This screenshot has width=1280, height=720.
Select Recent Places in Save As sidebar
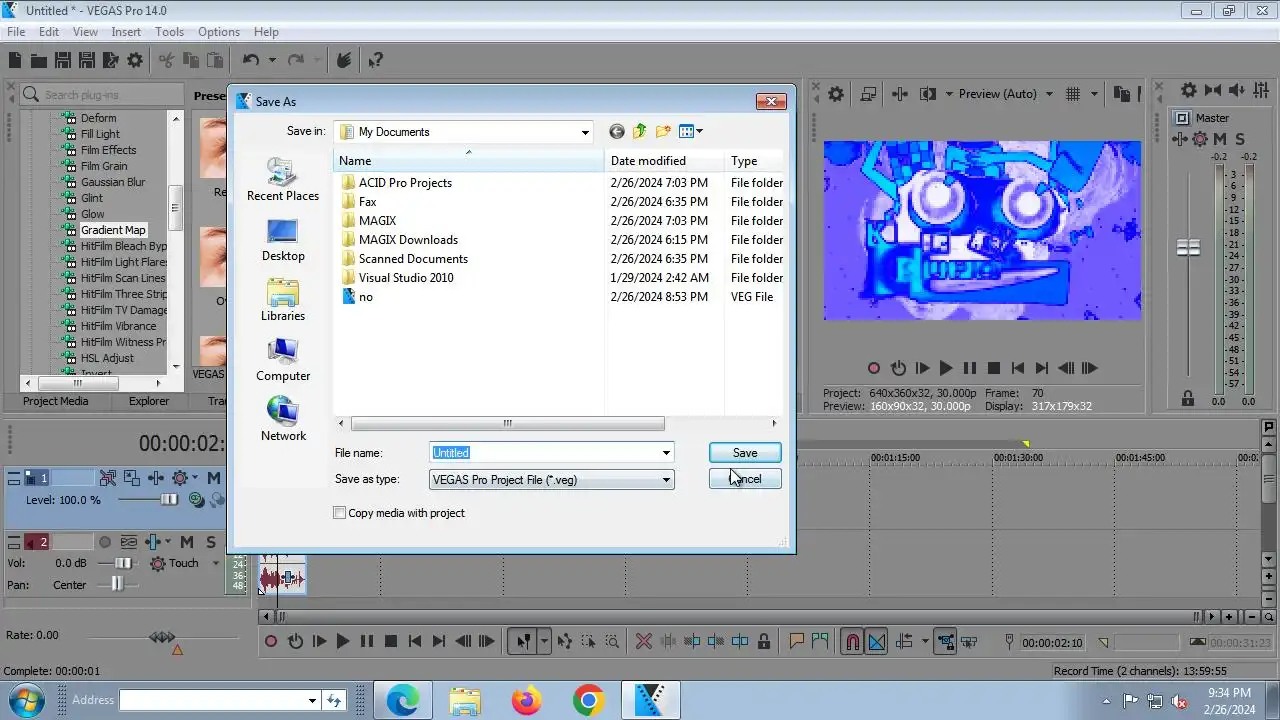[x=283, y=180]
